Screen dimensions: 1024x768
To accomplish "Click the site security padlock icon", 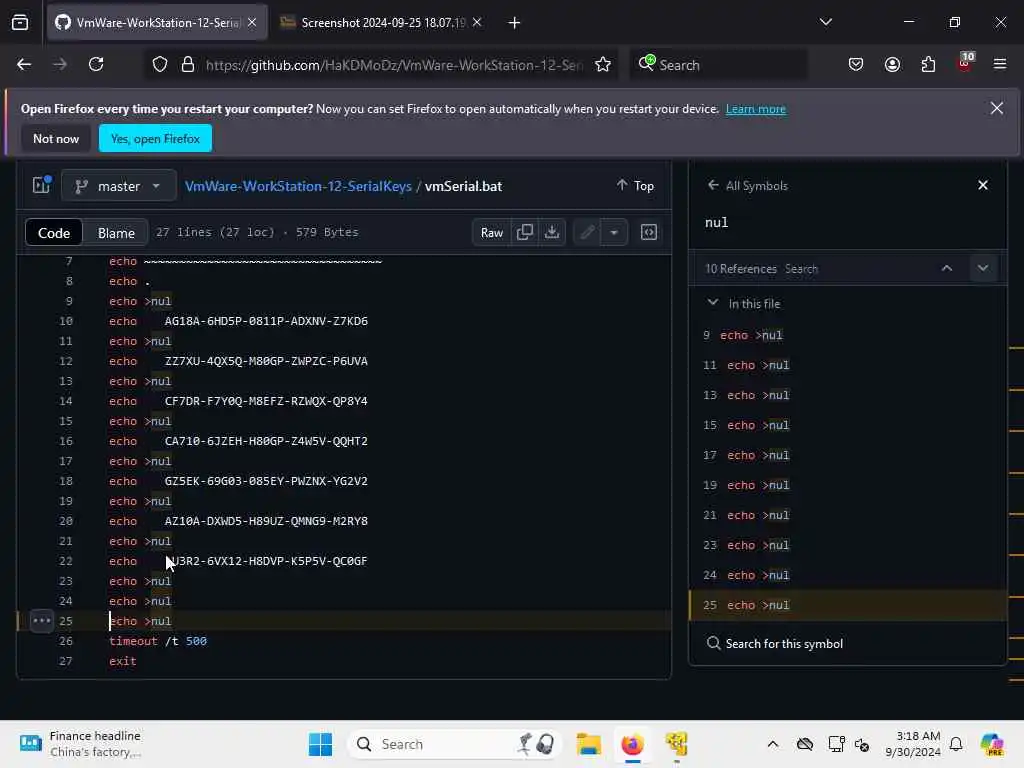I will pos(188,65).
